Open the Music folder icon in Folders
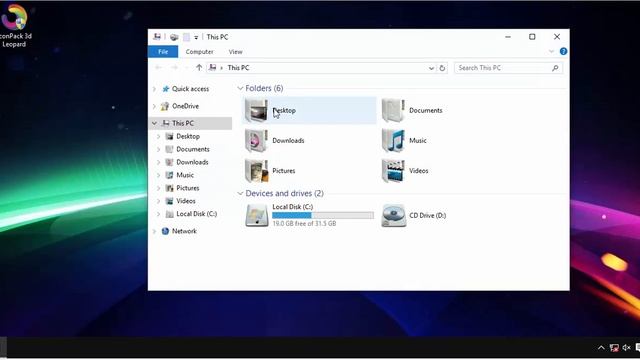 (x=393, y=140)
